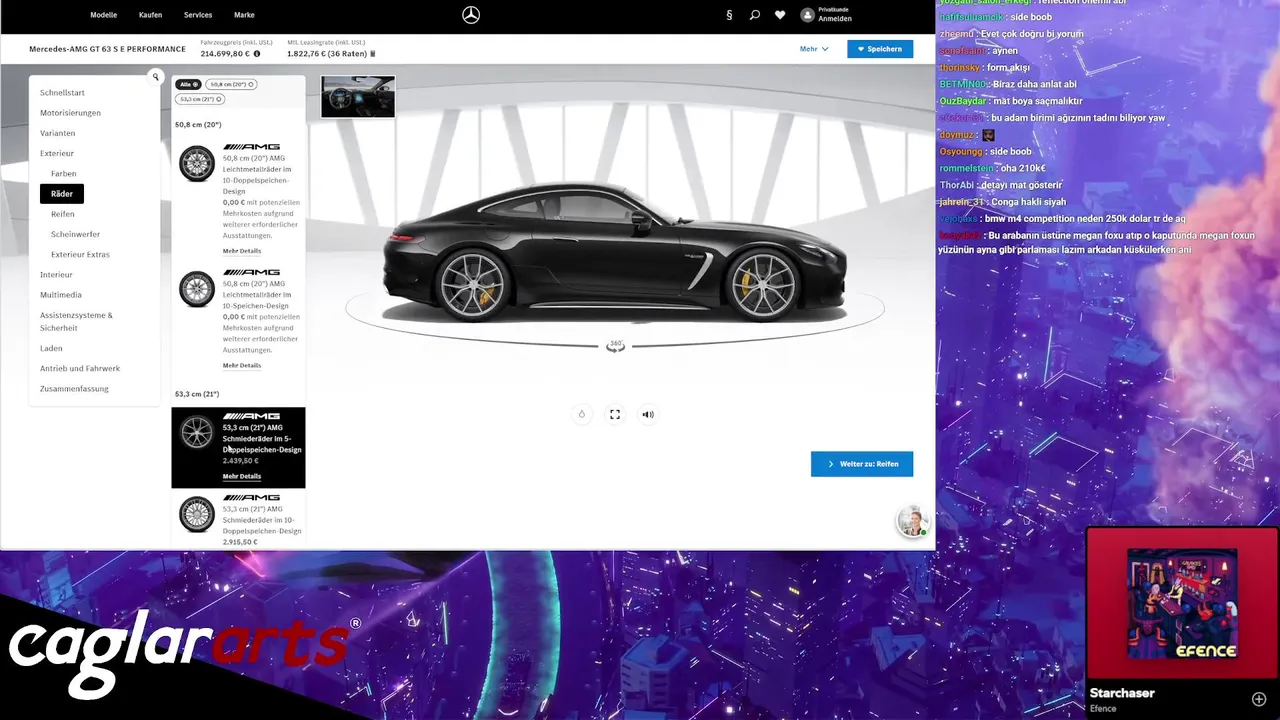This screenshot has height=720, width=1280.
Task: Open the live chat advisor avatar
Action: (911, 521)
